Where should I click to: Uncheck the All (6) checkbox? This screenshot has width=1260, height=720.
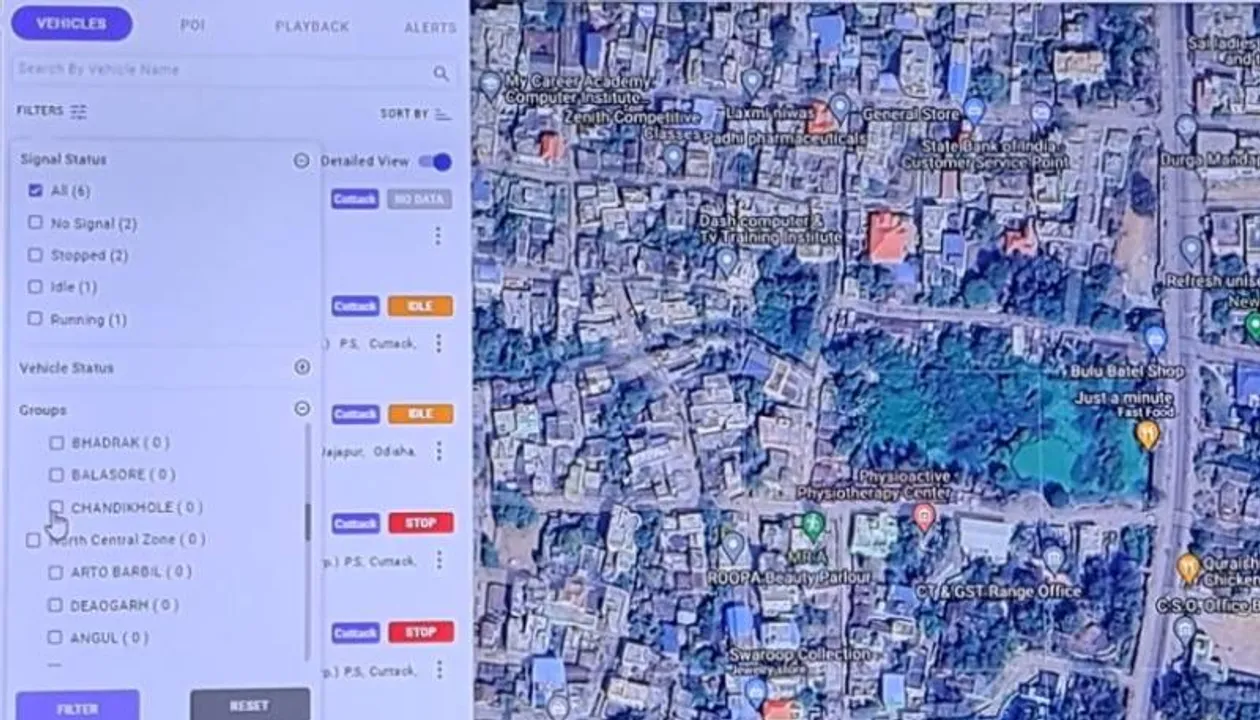pyautogui.click(x=36, y=190)
